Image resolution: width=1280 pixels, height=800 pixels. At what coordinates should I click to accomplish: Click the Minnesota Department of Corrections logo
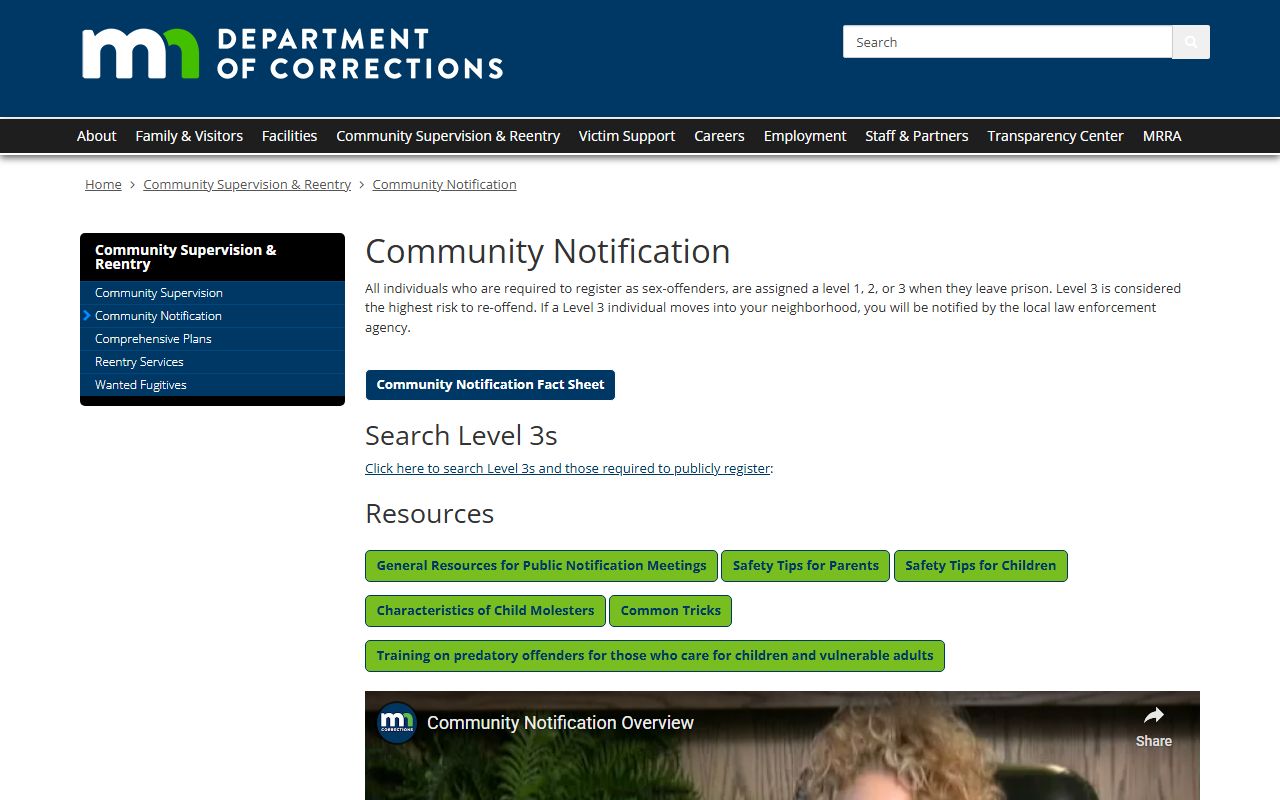[x=292, y=53]
